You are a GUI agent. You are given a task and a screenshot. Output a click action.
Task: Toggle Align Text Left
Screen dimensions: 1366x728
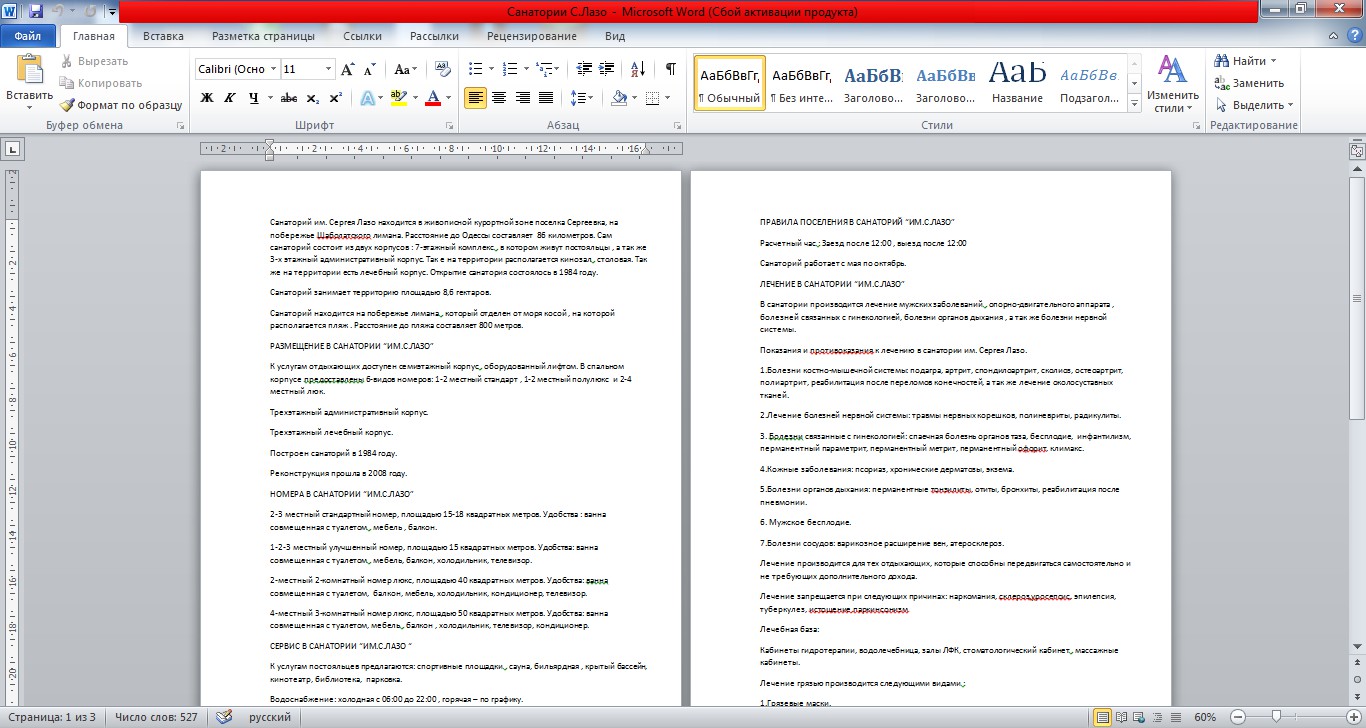[475, 98]
